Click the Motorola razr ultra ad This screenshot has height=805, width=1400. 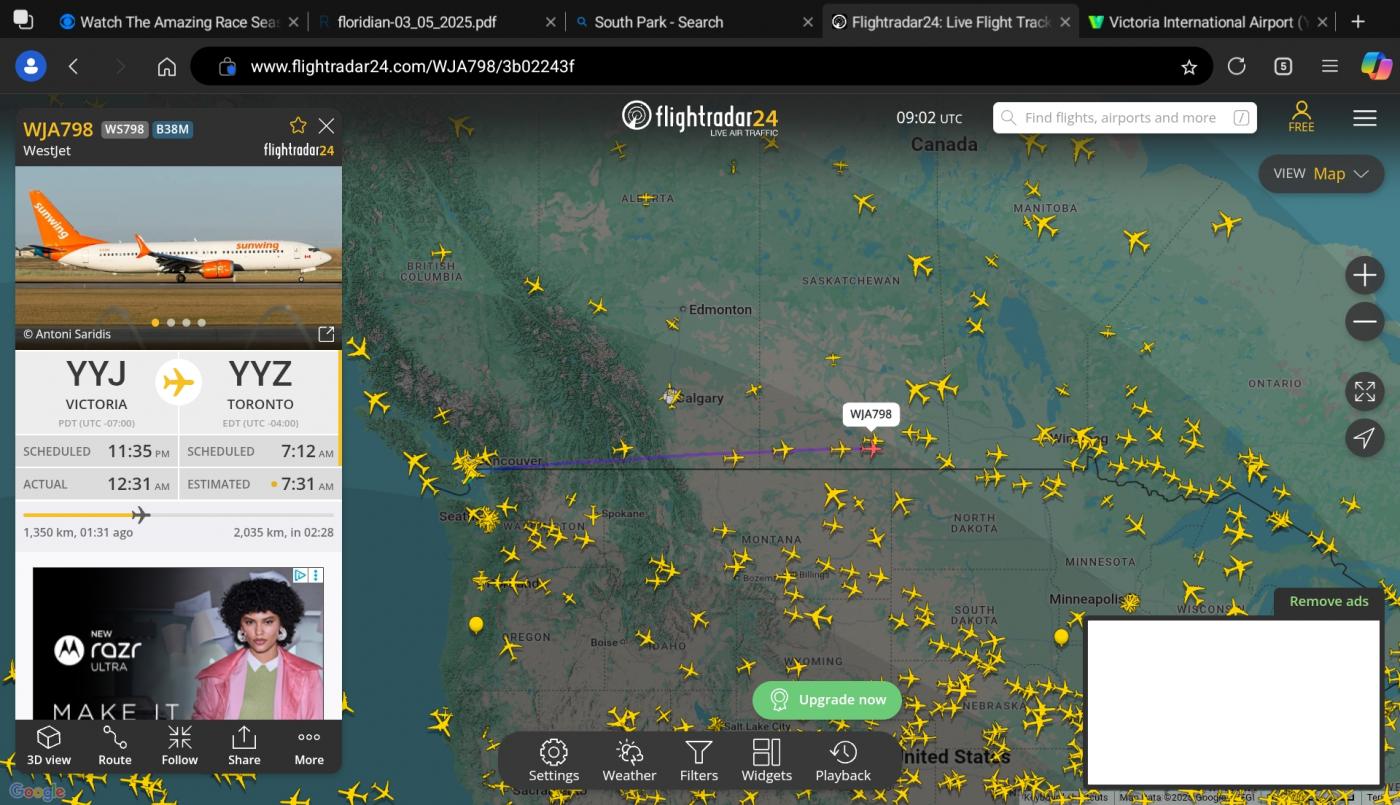click(x=178, y=643)
